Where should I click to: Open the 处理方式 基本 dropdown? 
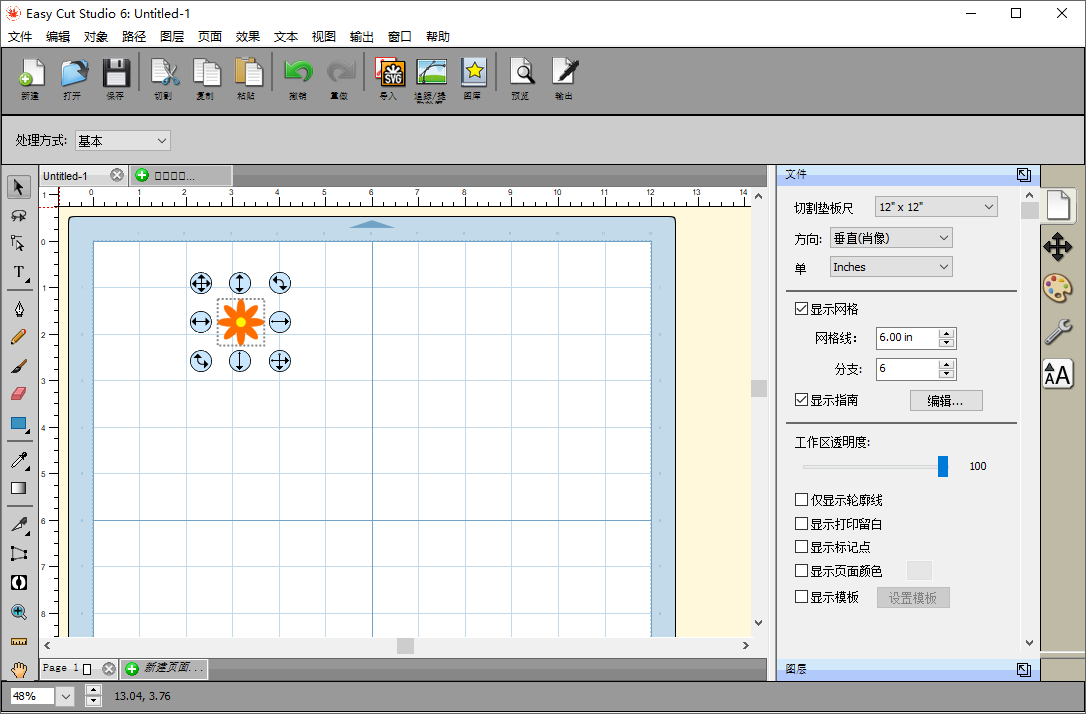[x=123, y=141]
